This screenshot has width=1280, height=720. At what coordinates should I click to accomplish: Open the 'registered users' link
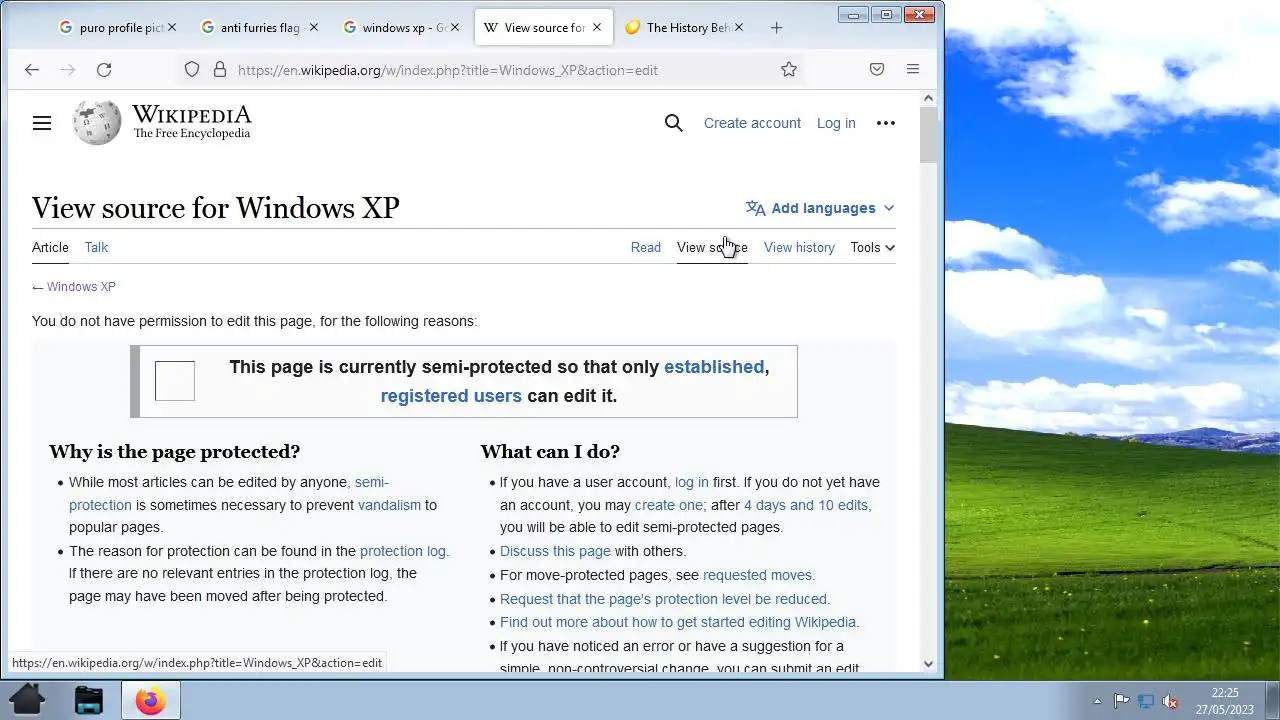(451, 396)
